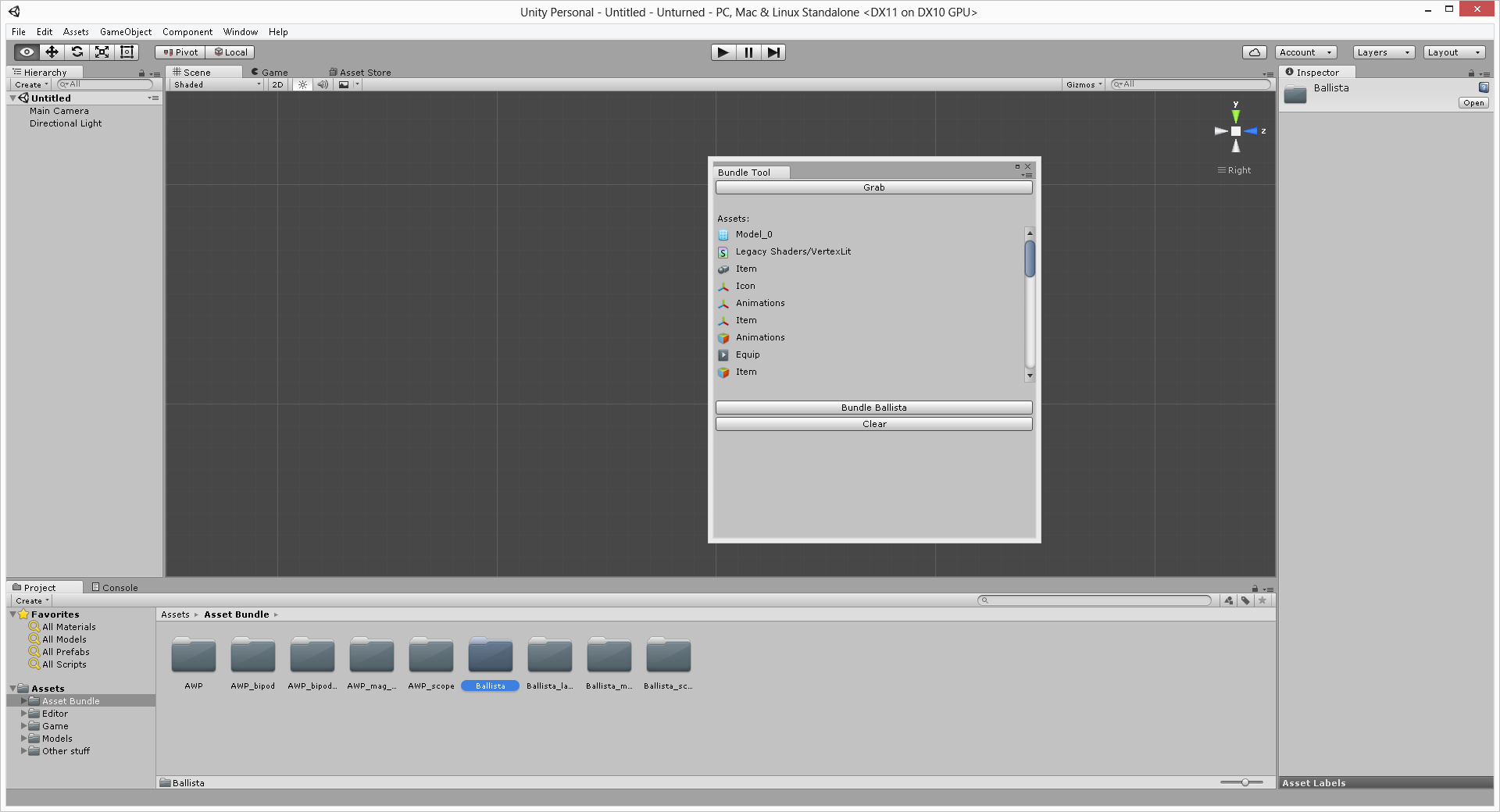1500x812 pixels.
Task: Click Clear in the Bundle Tool
Action: click(874, 424)
